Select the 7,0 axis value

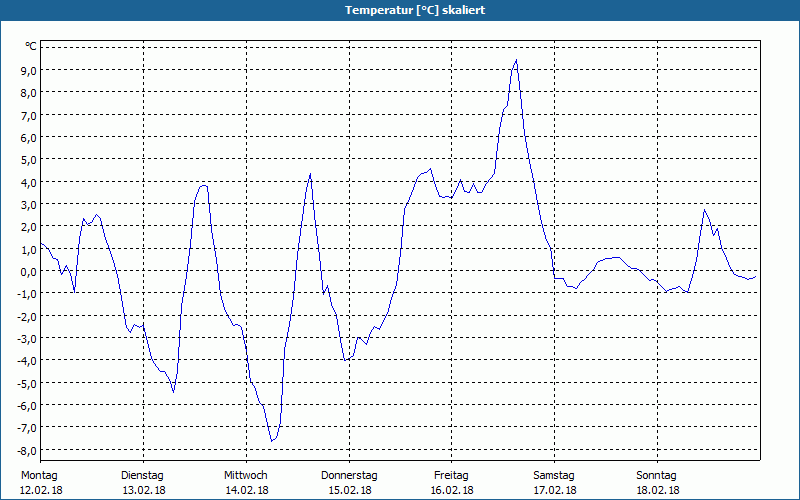[x=29, y=115]
